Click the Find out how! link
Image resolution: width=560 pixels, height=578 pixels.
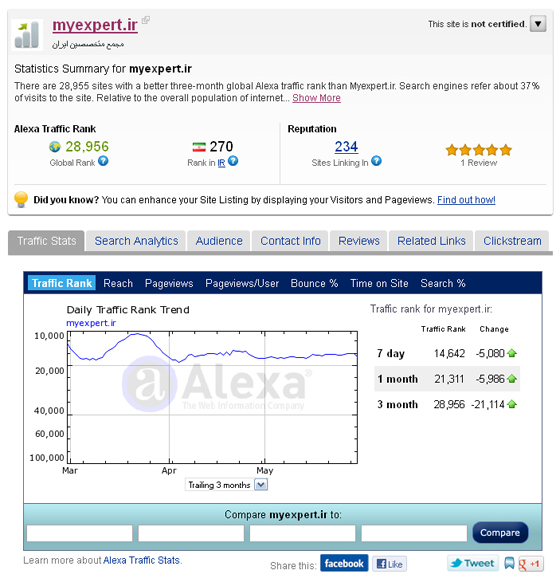click(466, 200)
